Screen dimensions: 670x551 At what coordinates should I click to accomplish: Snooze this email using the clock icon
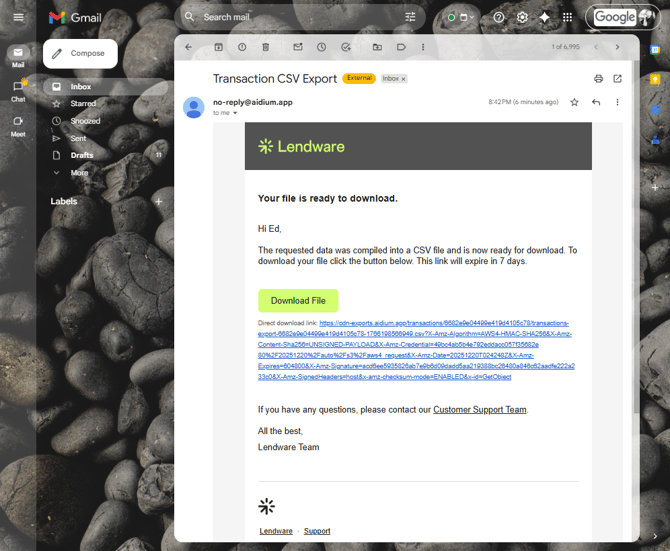(x=321, y=47)
